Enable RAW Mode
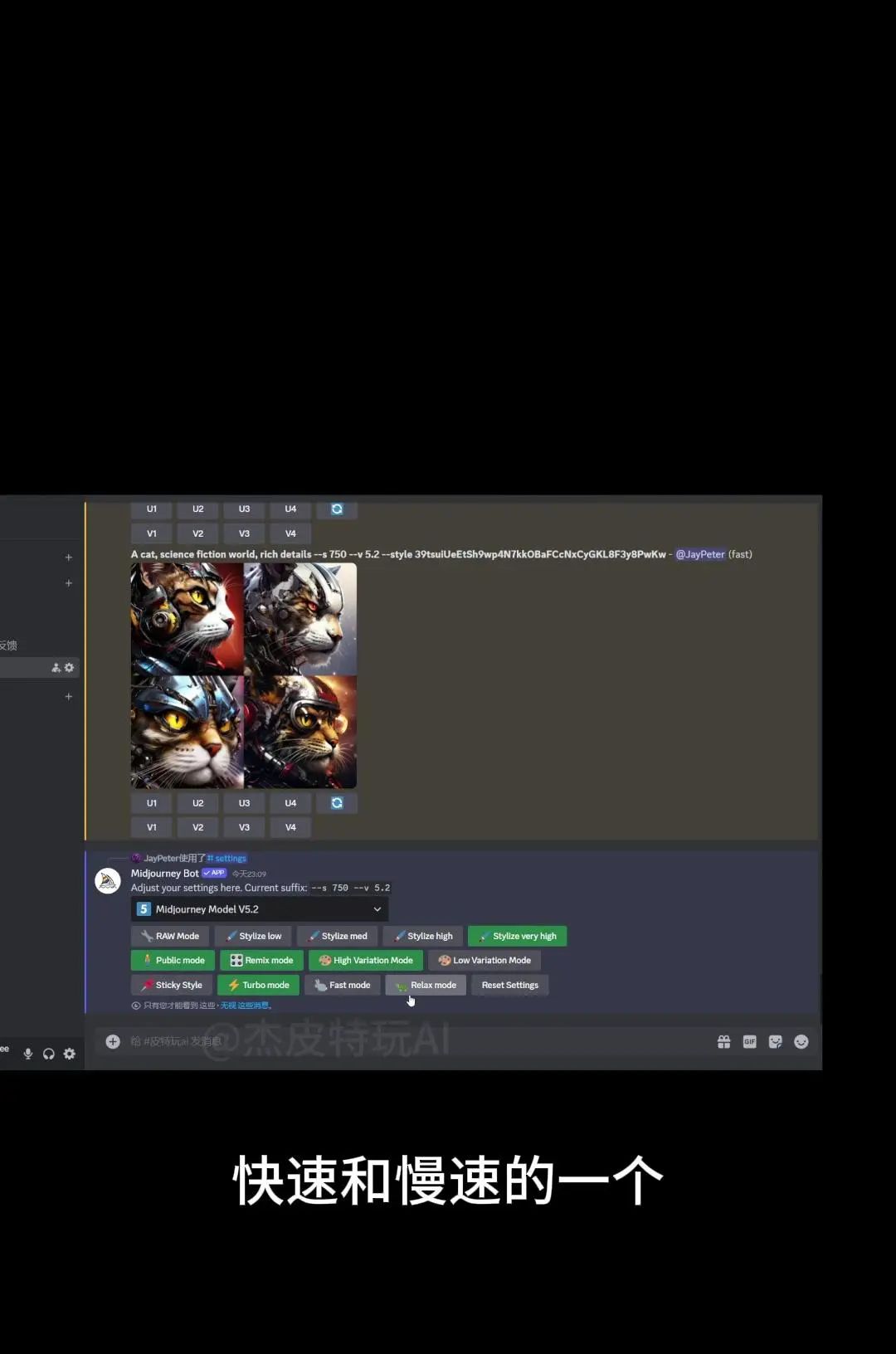This screenshot has width=896, height=1354. pos(170,936)
